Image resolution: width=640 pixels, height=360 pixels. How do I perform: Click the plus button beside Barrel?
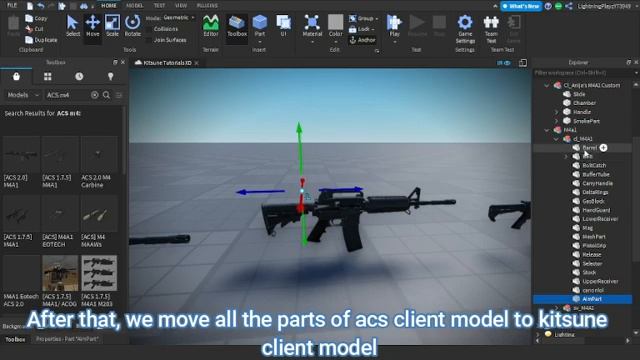tap(603, 148)
